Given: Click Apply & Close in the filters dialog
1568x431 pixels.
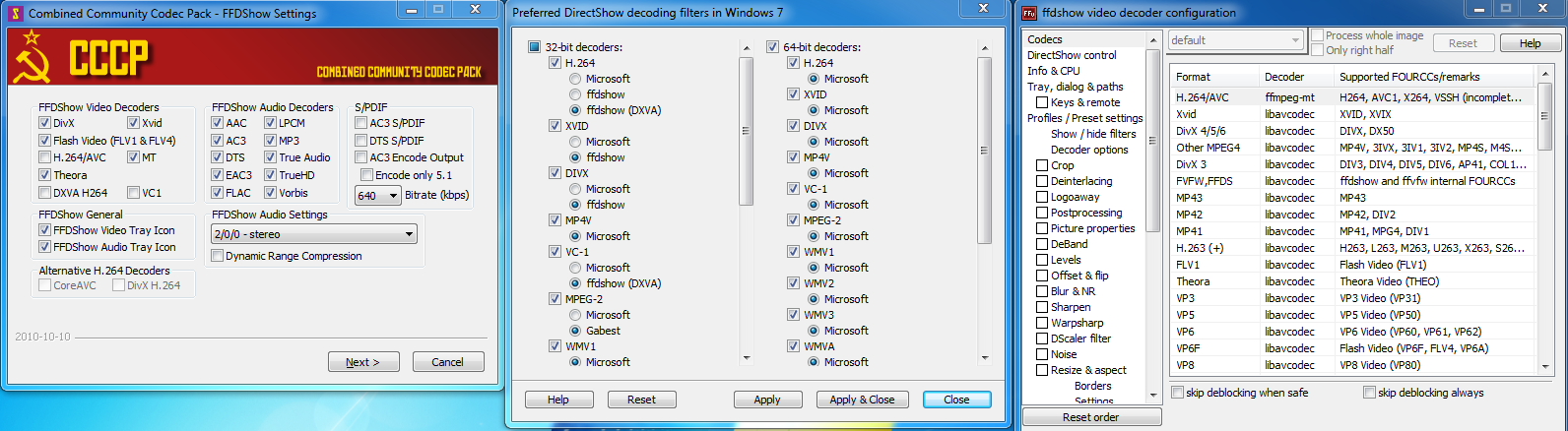Looking at the screenshot, I should click(862, 400).
